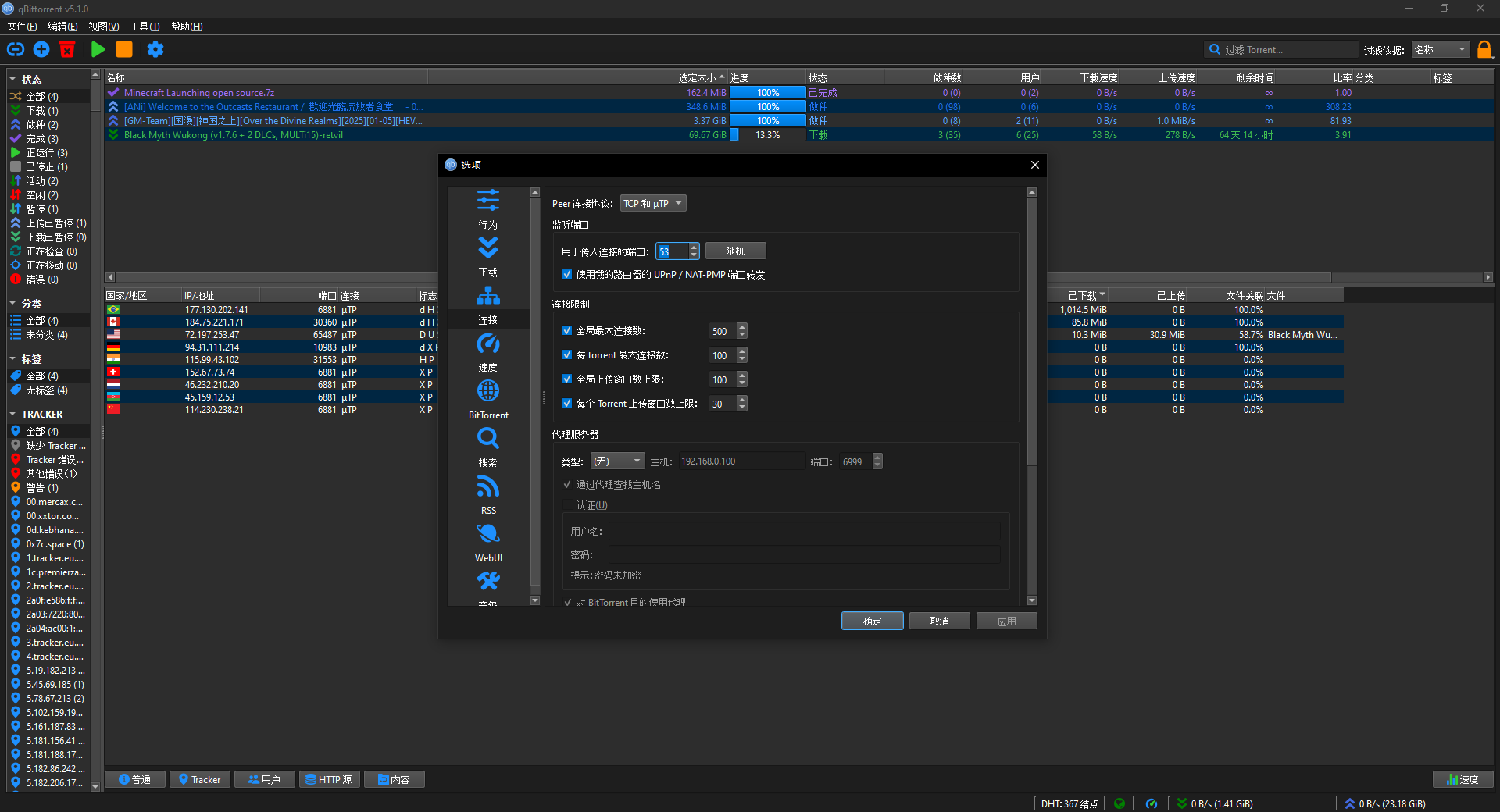Screen dimensions: 1500x812
Task: Select the BitTorrent globe icon in options
Action: coord(488,391)
